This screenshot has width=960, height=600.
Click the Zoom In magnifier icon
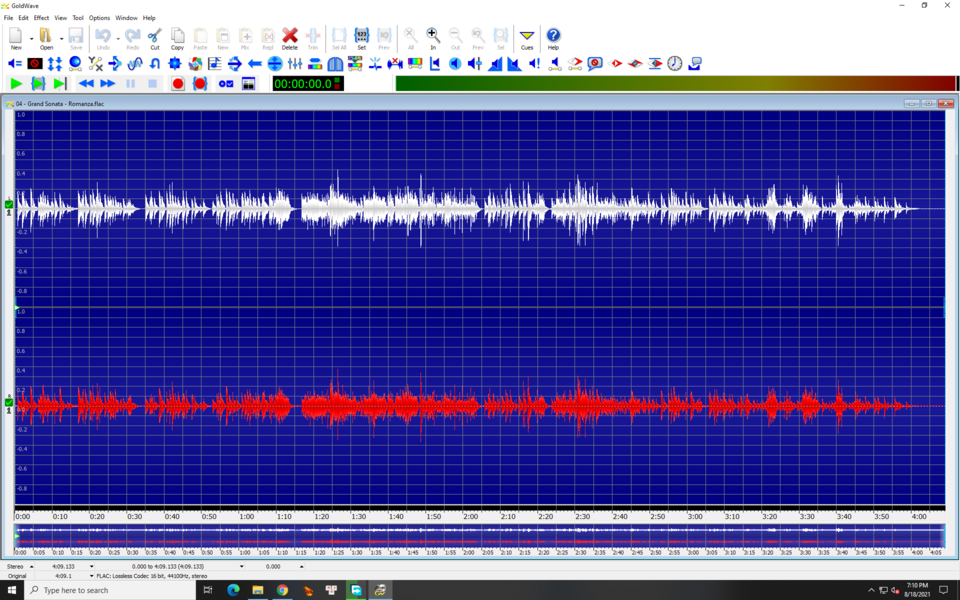click(x=433, y=39)
